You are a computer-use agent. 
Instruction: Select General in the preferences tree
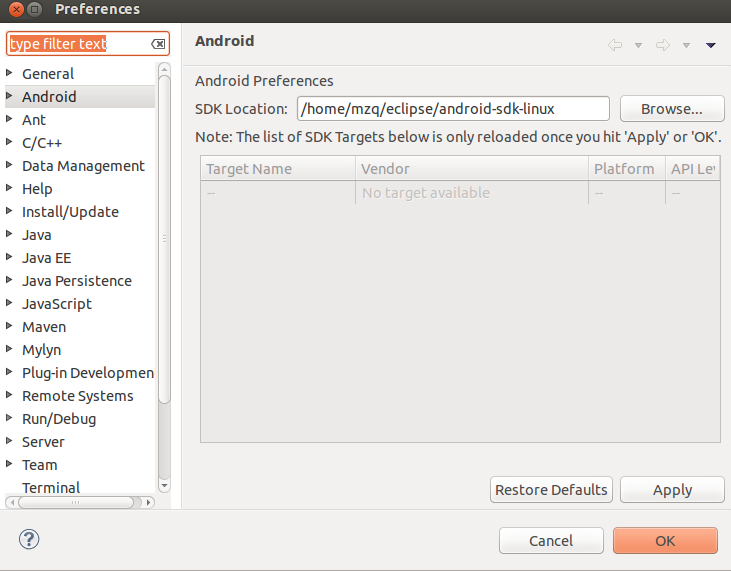48,74
